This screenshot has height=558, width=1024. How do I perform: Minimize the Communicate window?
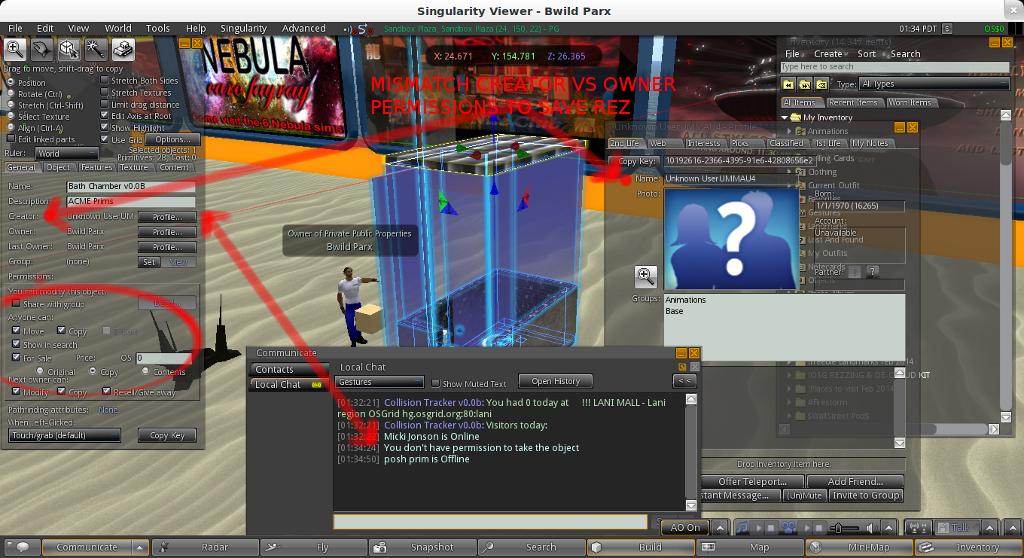click(681, 353)
